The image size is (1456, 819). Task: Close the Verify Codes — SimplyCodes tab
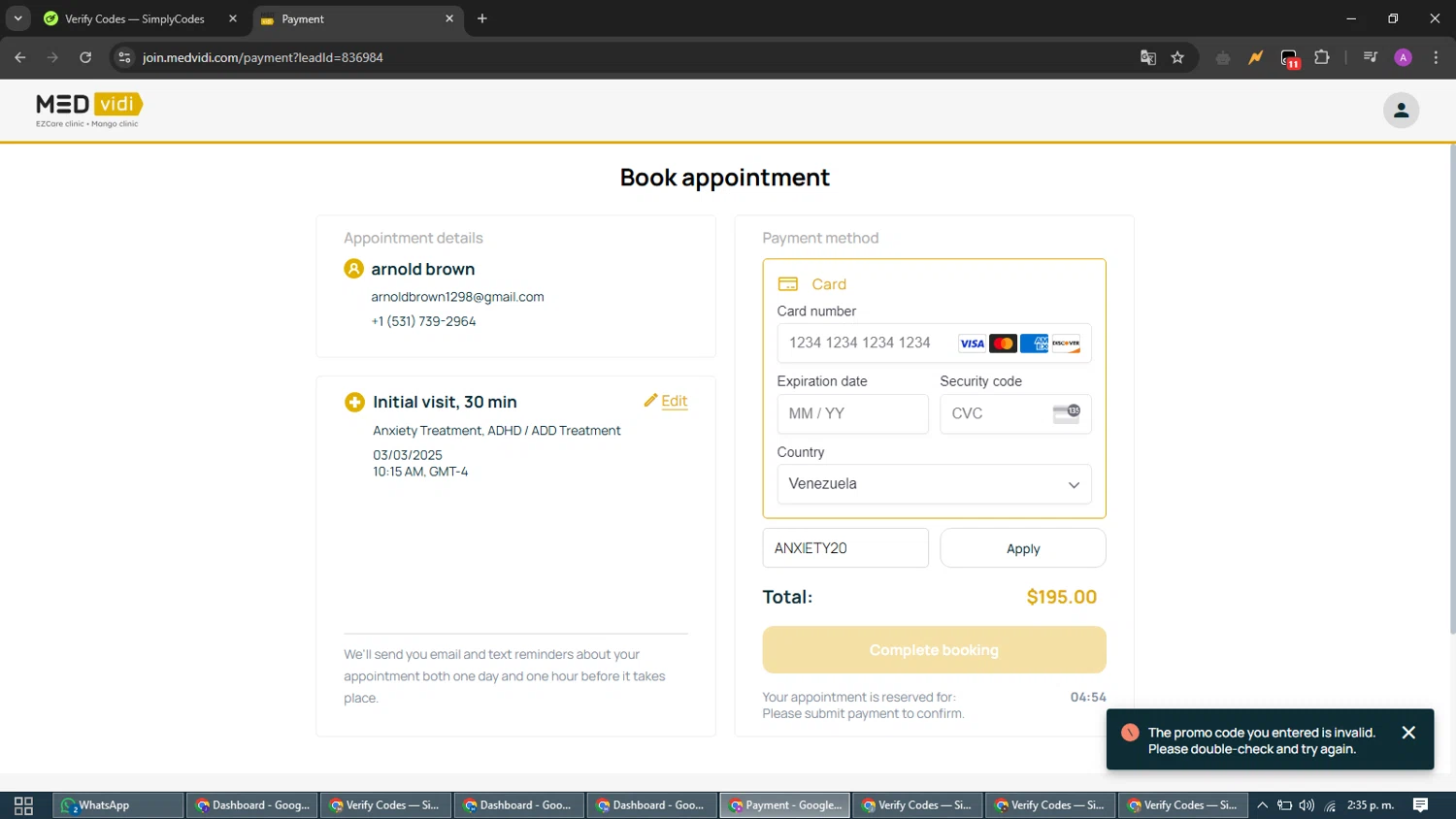pos(233,18)
